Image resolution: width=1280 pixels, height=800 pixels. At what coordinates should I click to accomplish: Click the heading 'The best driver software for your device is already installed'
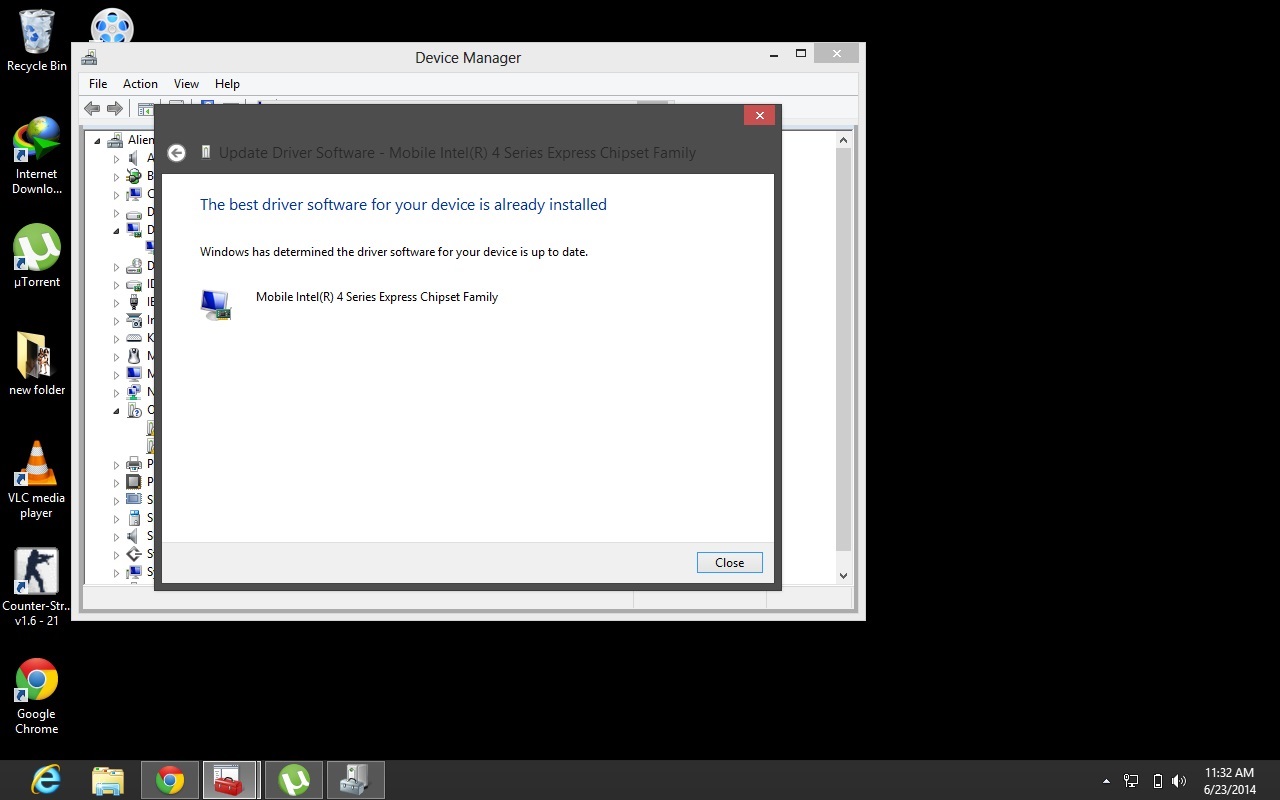[x=403, y=205]
